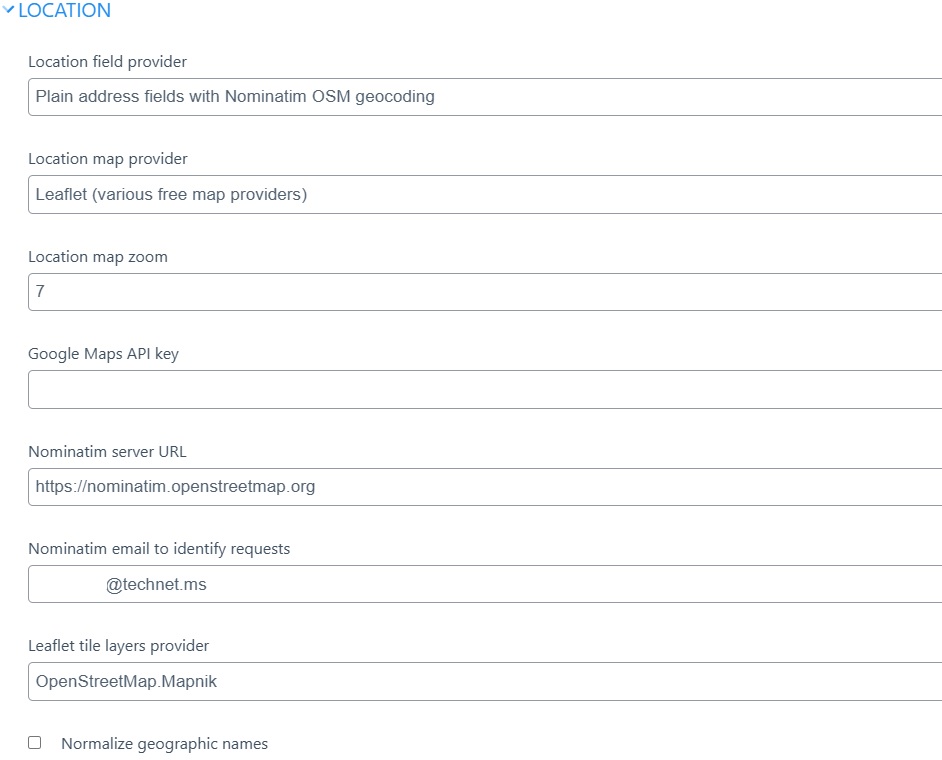
Task: Click 'Leaflet tile layers provider' label
Action: point(118,646)
